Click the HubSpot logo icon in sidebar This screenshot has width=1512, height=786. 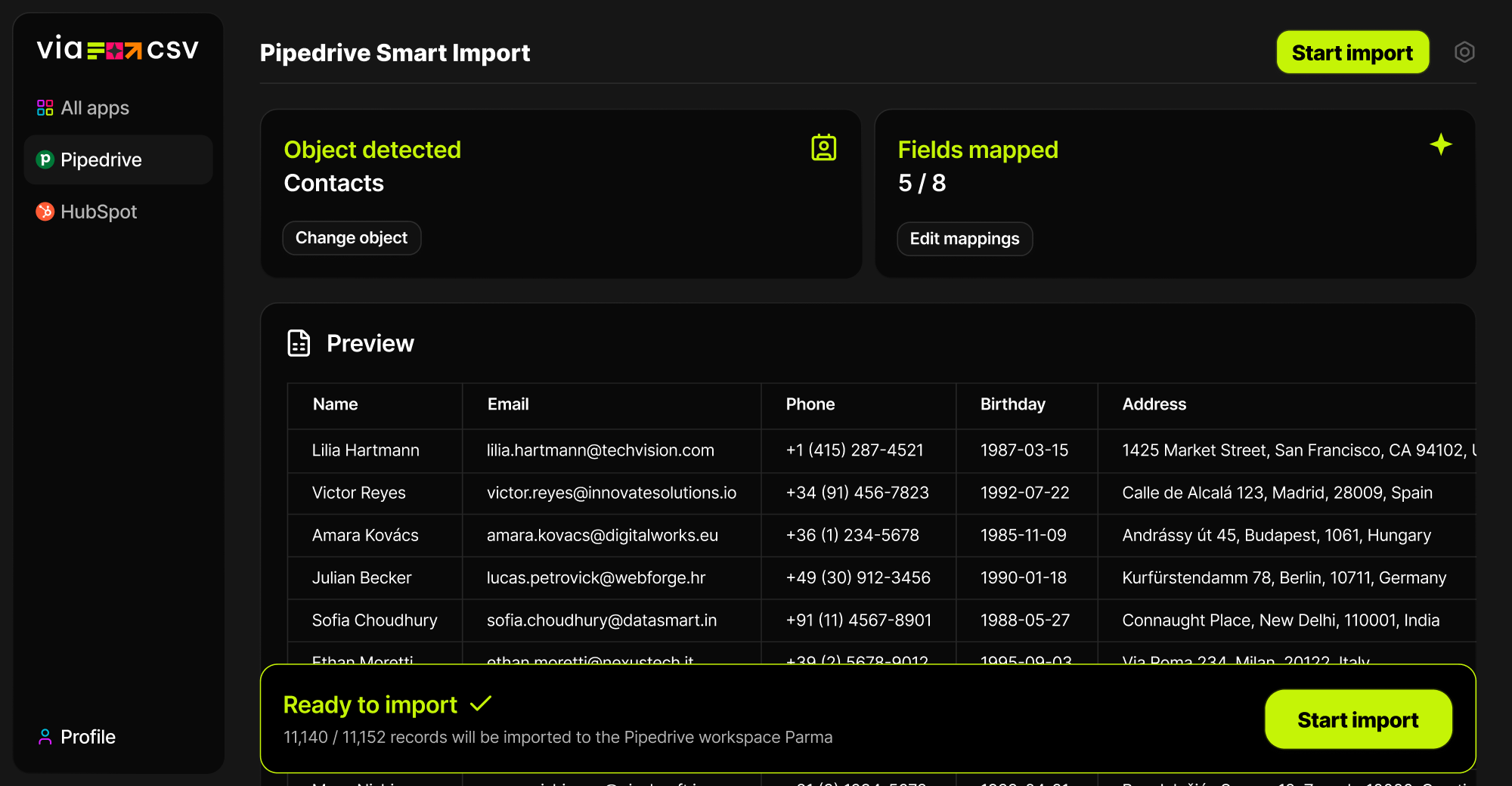pos(45,212)
